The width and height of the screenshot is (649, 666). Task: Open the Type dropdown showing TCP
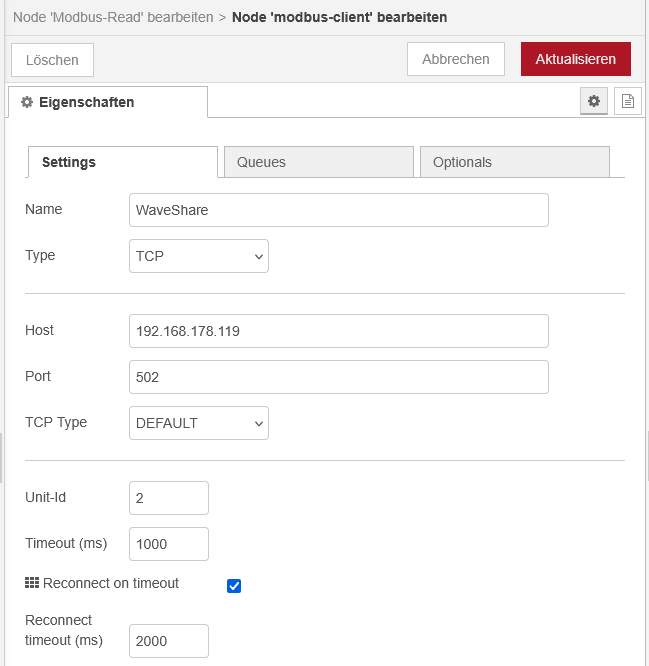199,256
